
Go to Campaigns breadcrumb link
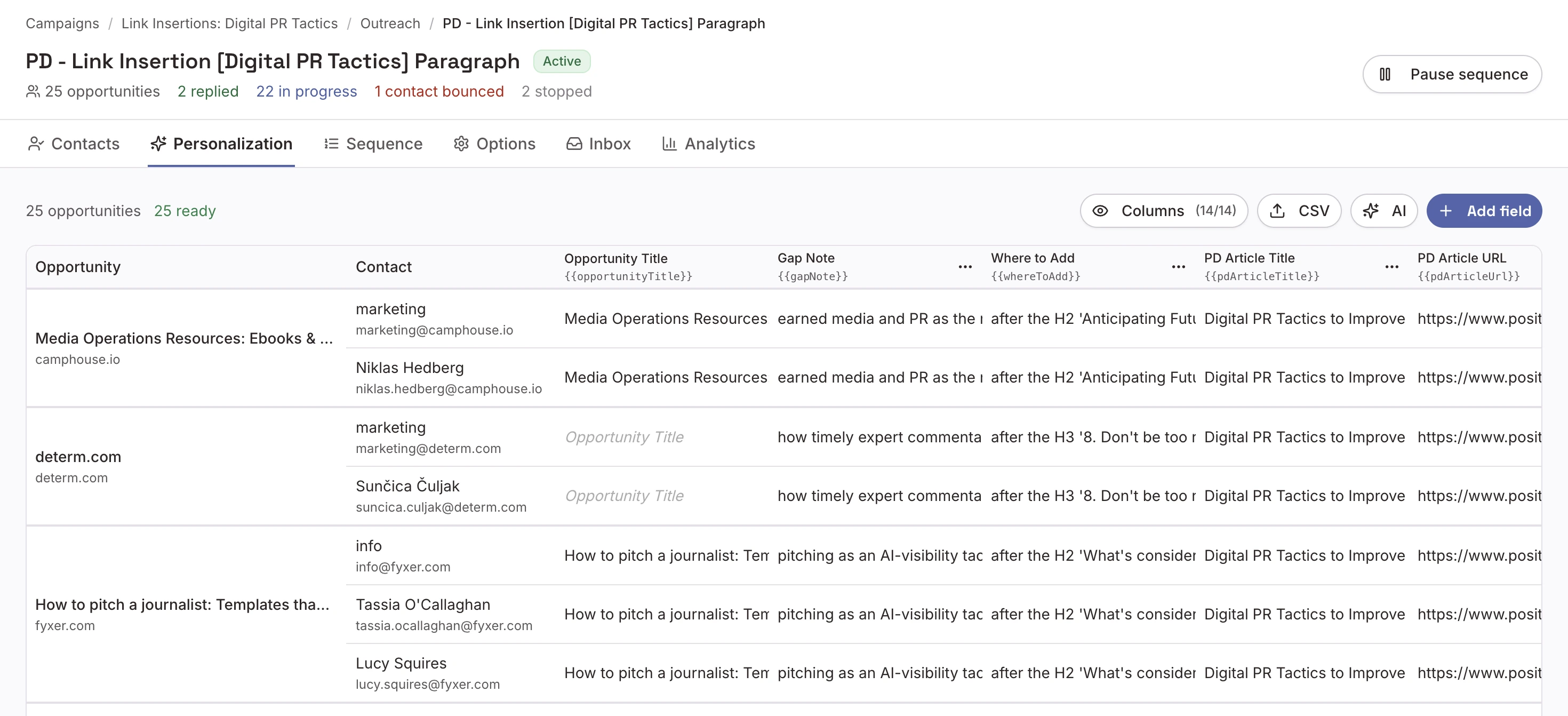point(62,23)
